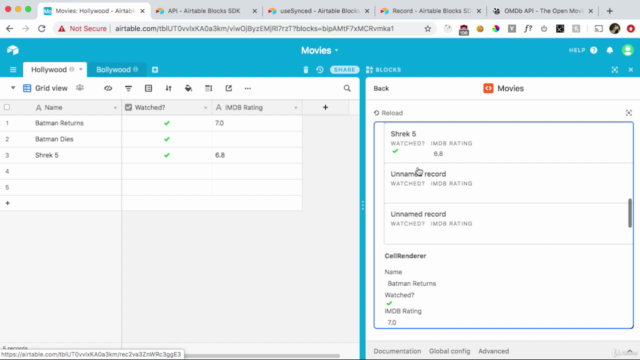Open Hollywood table tab dropdown arrow
640x360 pixels.
pyautogui.click(x=80, y=69)
